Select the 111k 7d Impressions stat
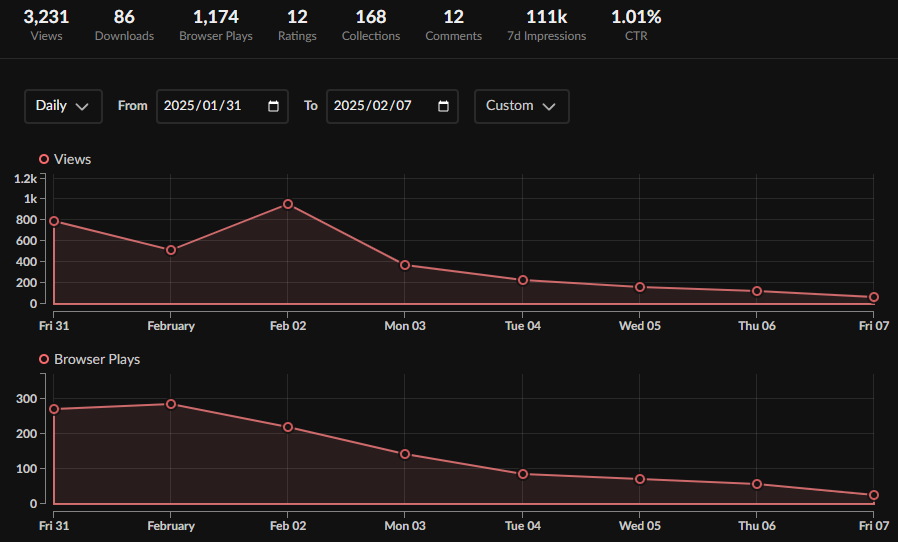 coord(546,25)
